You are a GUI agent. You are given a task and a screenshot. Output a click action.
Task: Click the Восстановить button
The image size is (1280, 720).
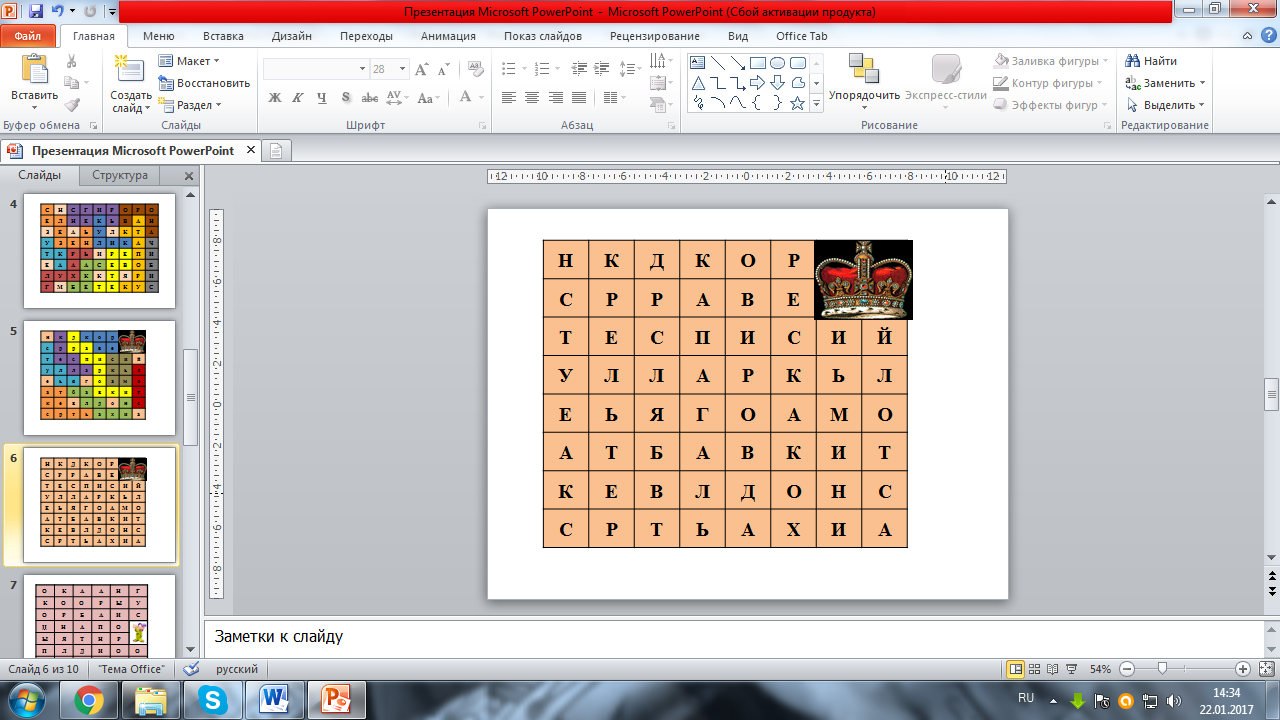204,83
